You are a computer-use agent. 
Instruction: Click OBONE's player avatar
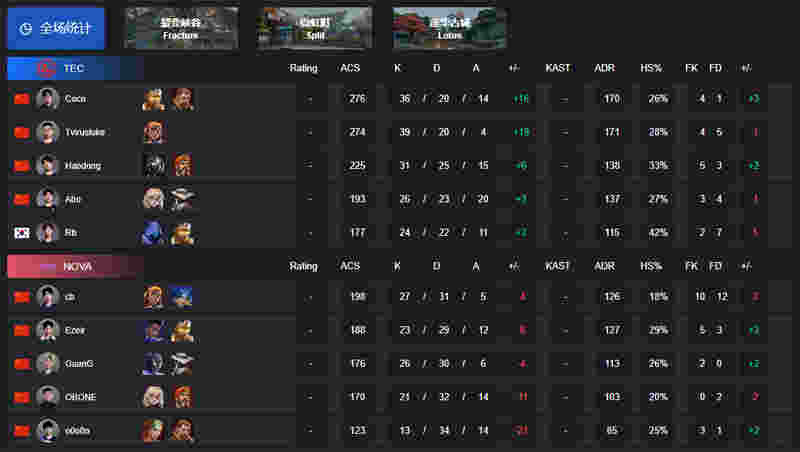(47, 397)
